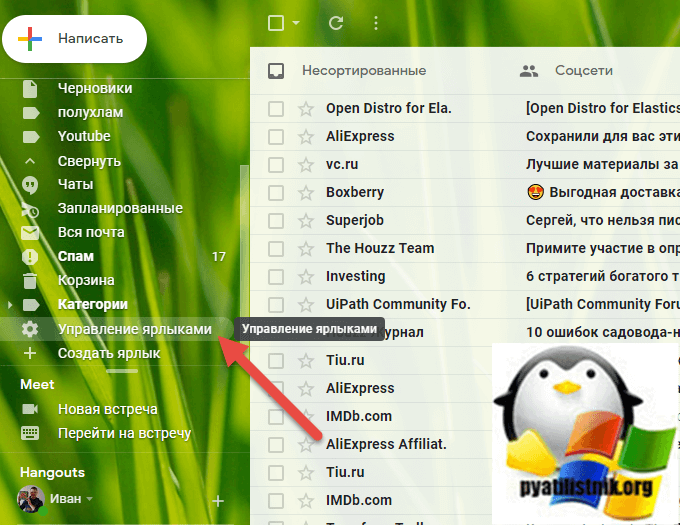Star The Houzz Team email
The width and height of the screenshot is (680, 525).
click(x=306, y=248)
